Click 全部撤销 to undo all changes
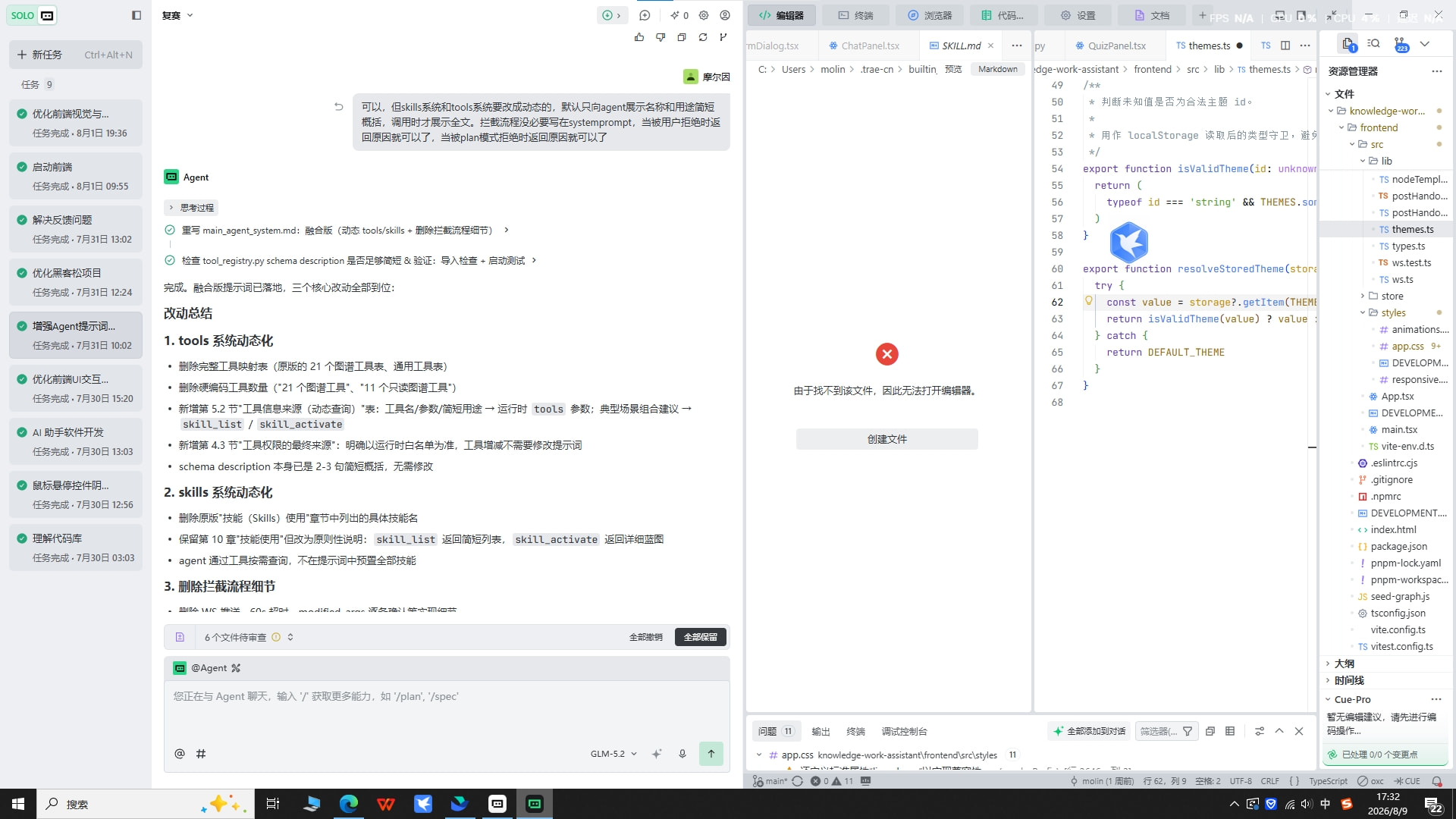The height and width of the screenshot is (819, 1456). pyautogui.click(x=646, y=637)
